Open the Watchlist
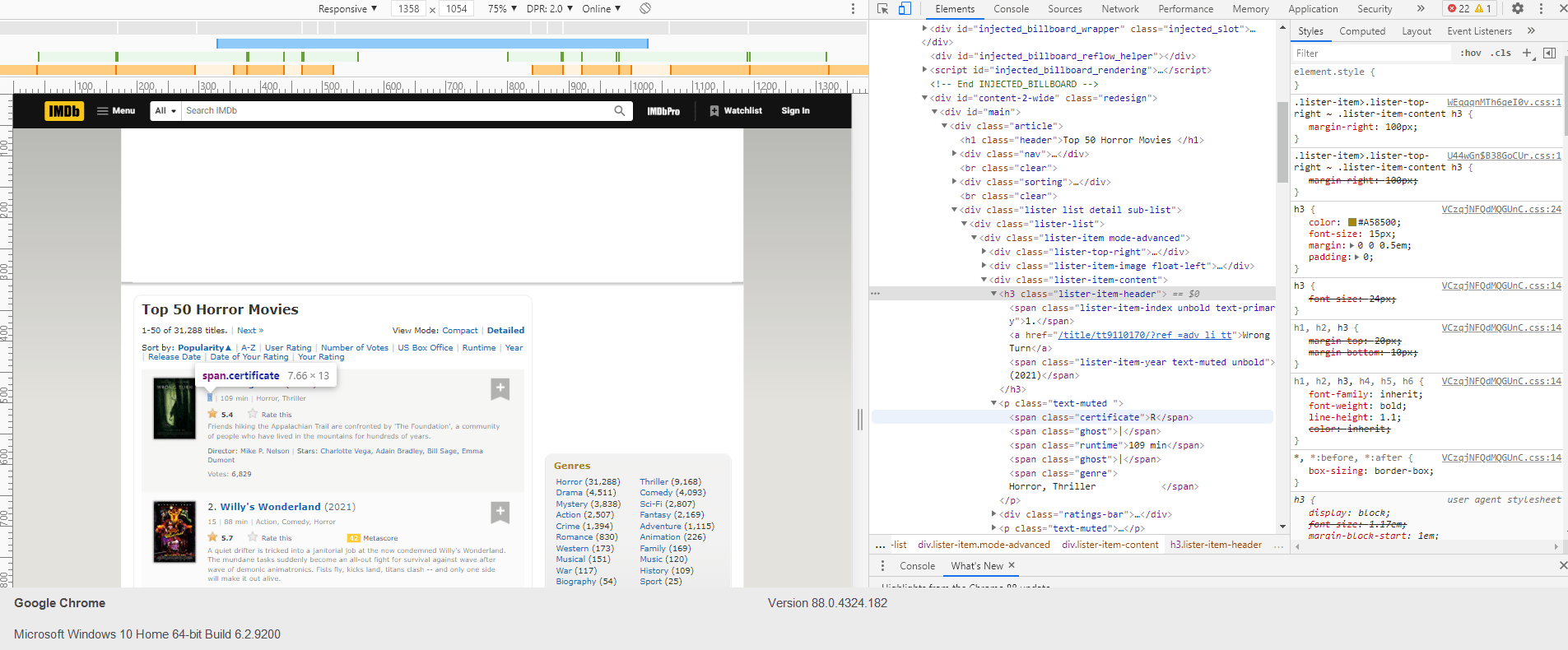Screen dimensions: 1568x650 [736, 111]
